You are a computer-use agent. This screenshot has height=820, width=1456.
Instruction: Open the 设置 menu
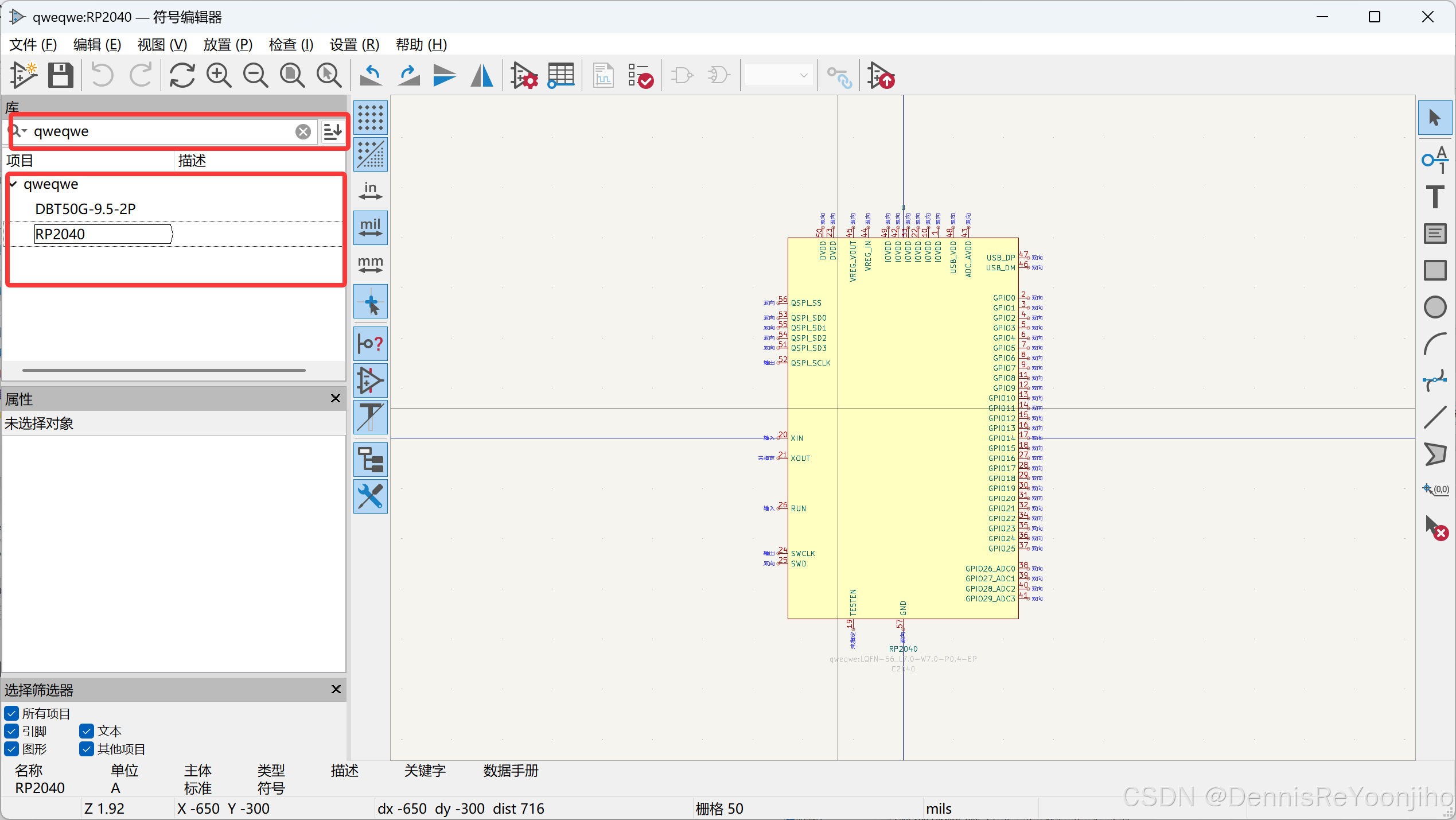[355, 45]
